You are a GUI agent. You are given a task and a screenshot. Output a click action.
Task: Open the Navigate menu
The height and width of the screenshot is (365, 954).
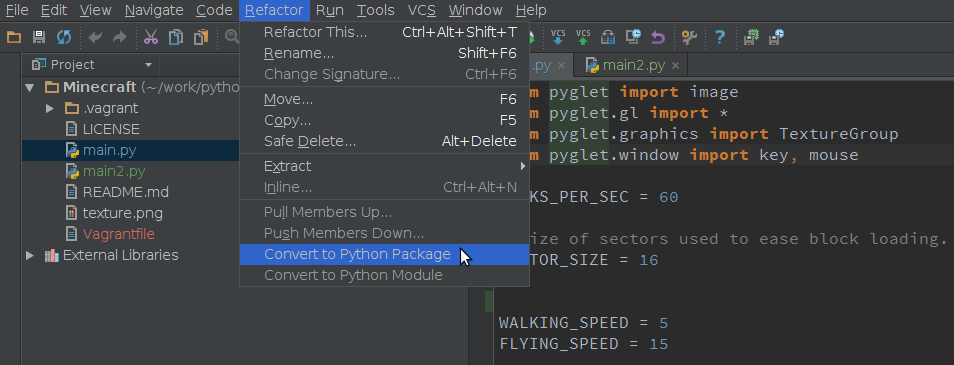(154, 10)
